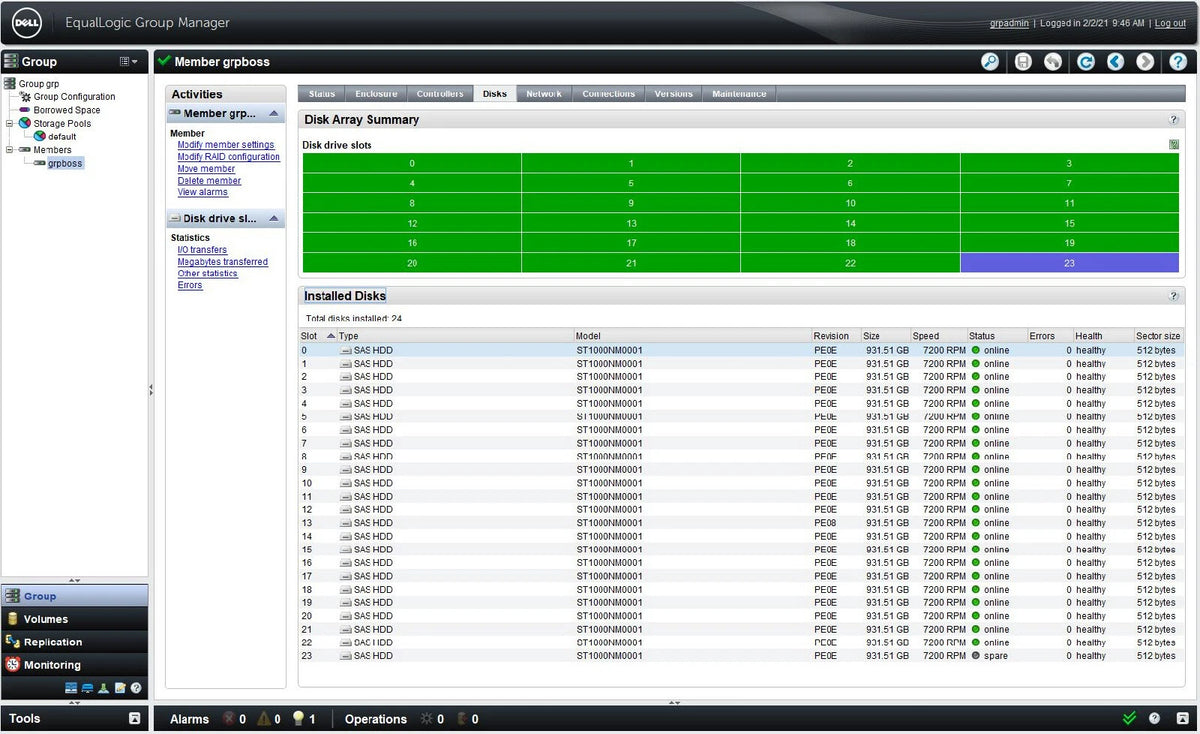Click the critical alarms red X icon
Image resolution: width=1200 pixels, height=734 pixels.
pyautogui.click(x=228, y=719)
